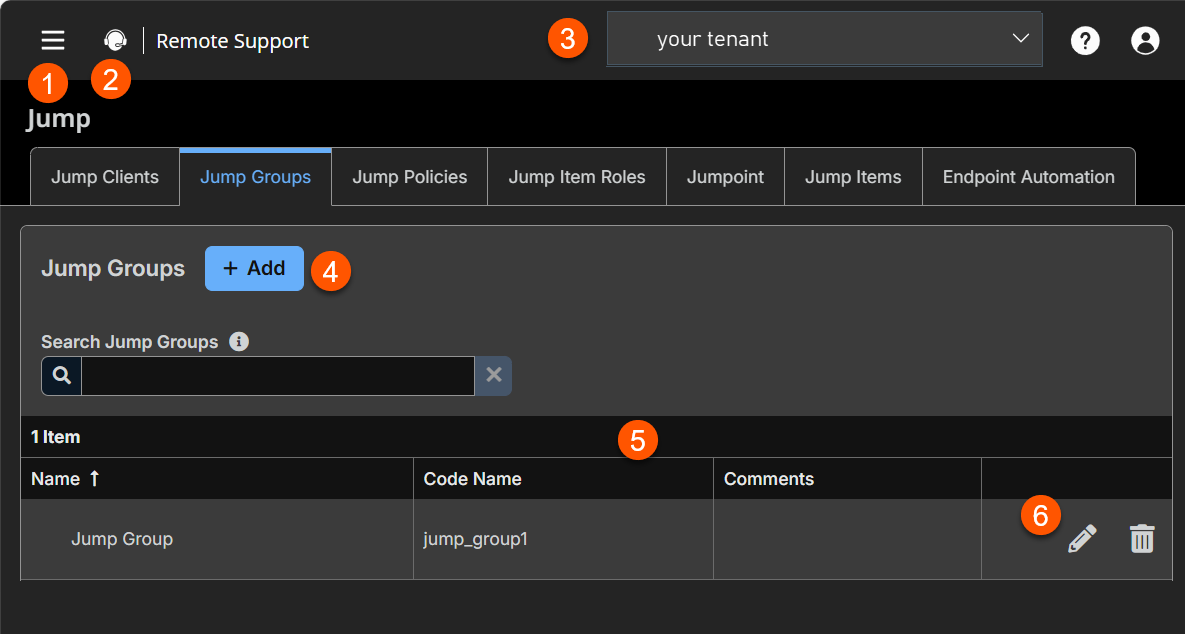Viewport: 1185px width, 634px height.
Task: Delete Jump Group with the trash icon
Action: pyautogui.click(x=1142, y=539)
